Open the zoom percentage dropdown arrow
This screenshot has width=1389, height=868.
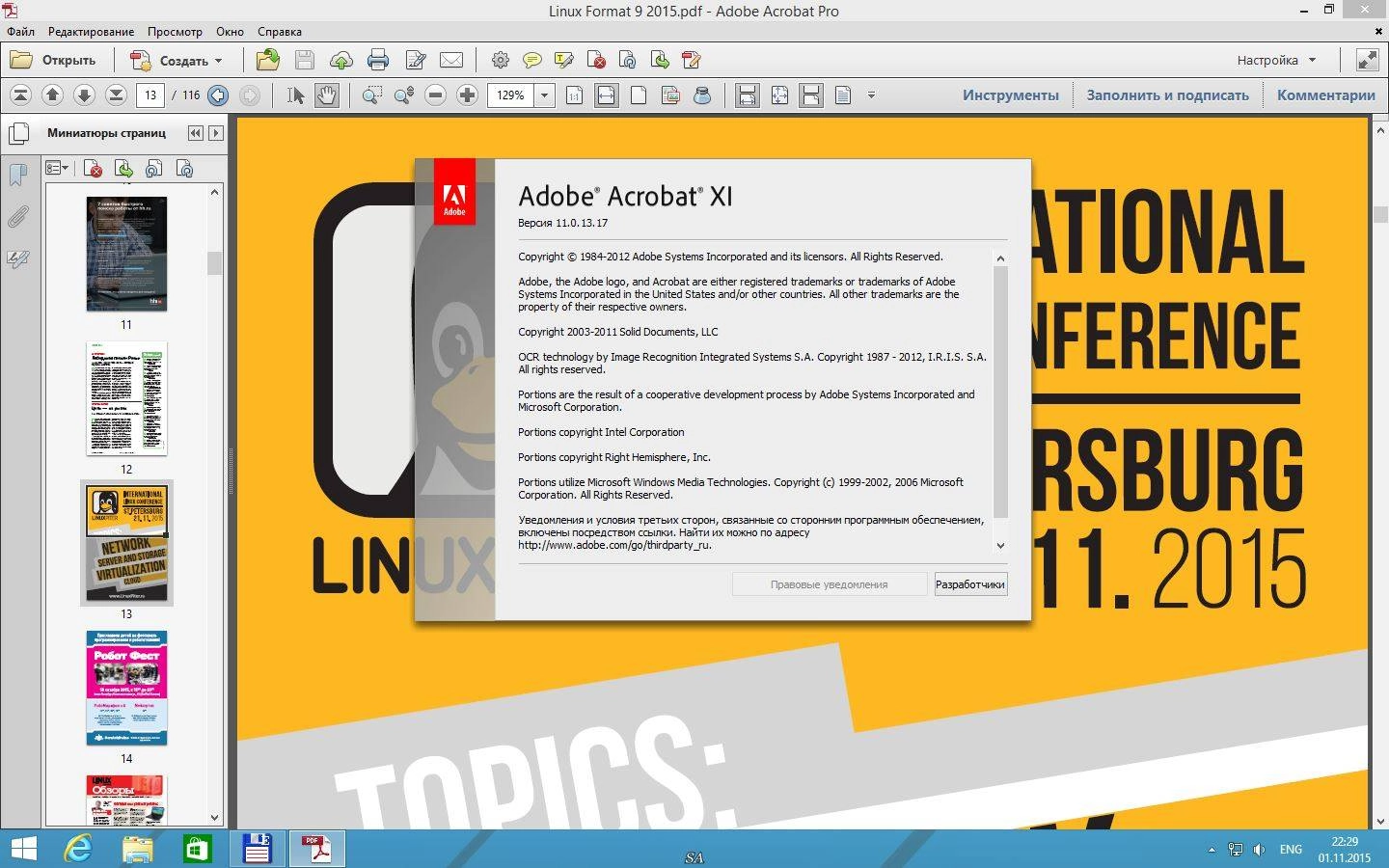(x=544, y=95)
